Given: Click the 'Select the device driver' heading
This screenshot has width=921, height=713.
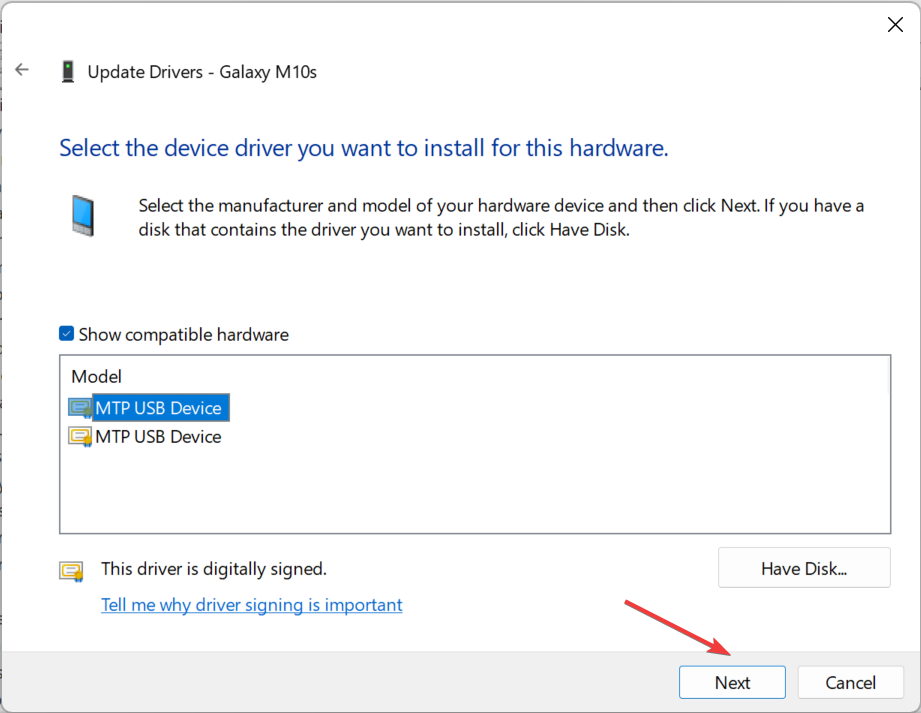Looking at the screenshot, I should [363, 149].
